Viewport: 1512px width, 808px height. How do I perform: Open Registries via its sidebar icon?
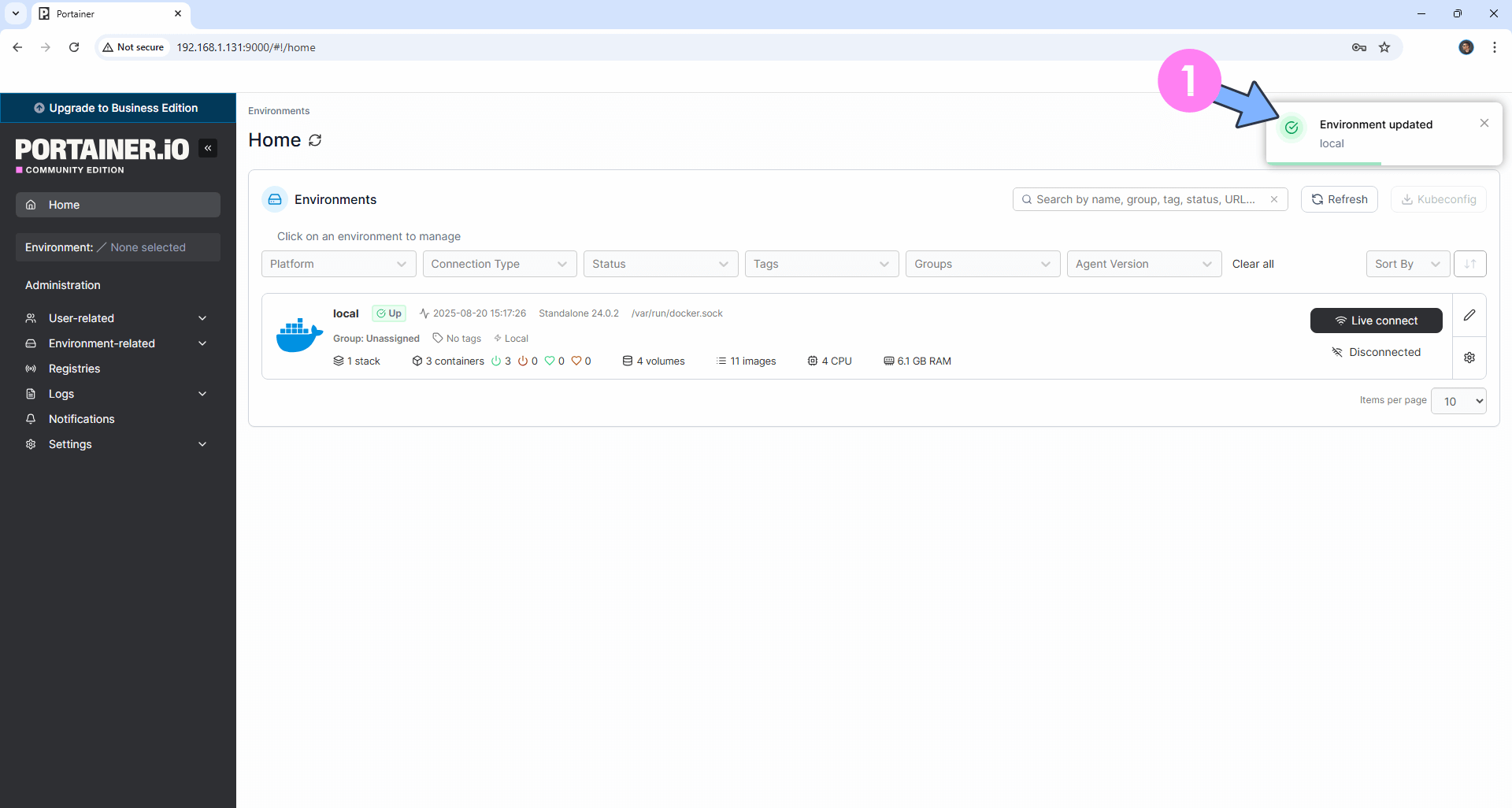pos(31,368)
